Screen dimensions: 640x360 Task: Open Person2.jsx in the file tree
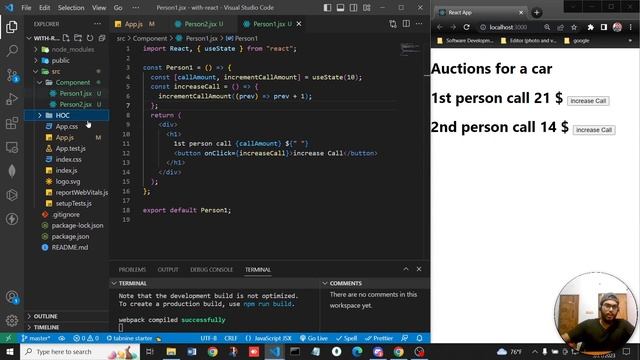pyautogui.click(x=76, y=104)
